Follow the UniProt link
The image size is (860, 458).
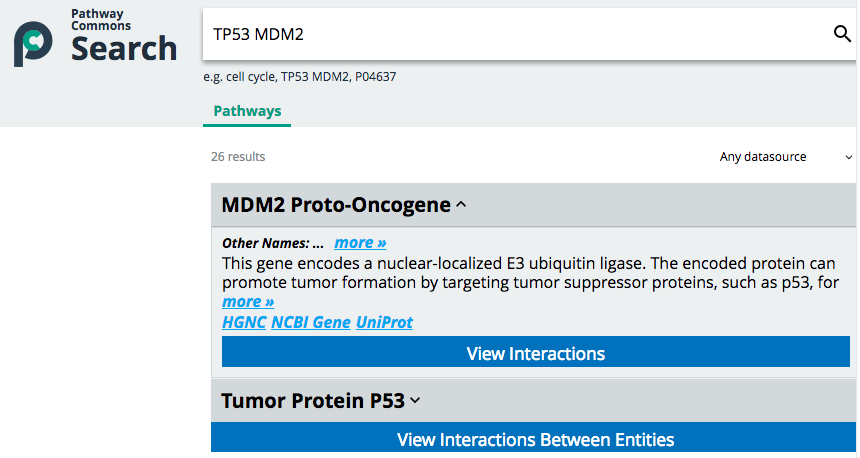(384, 322)
